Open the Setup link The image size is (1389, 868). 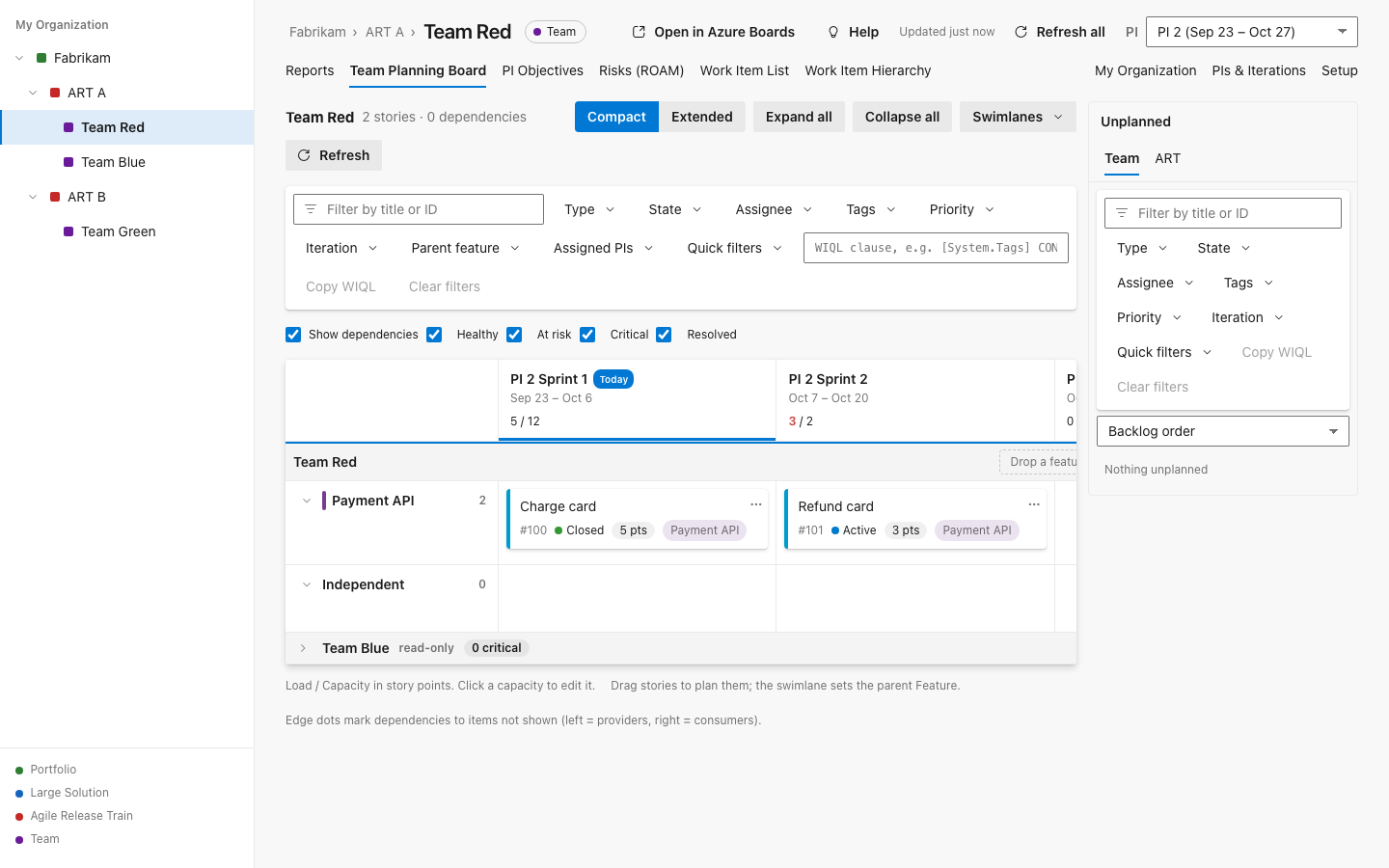1340,70
